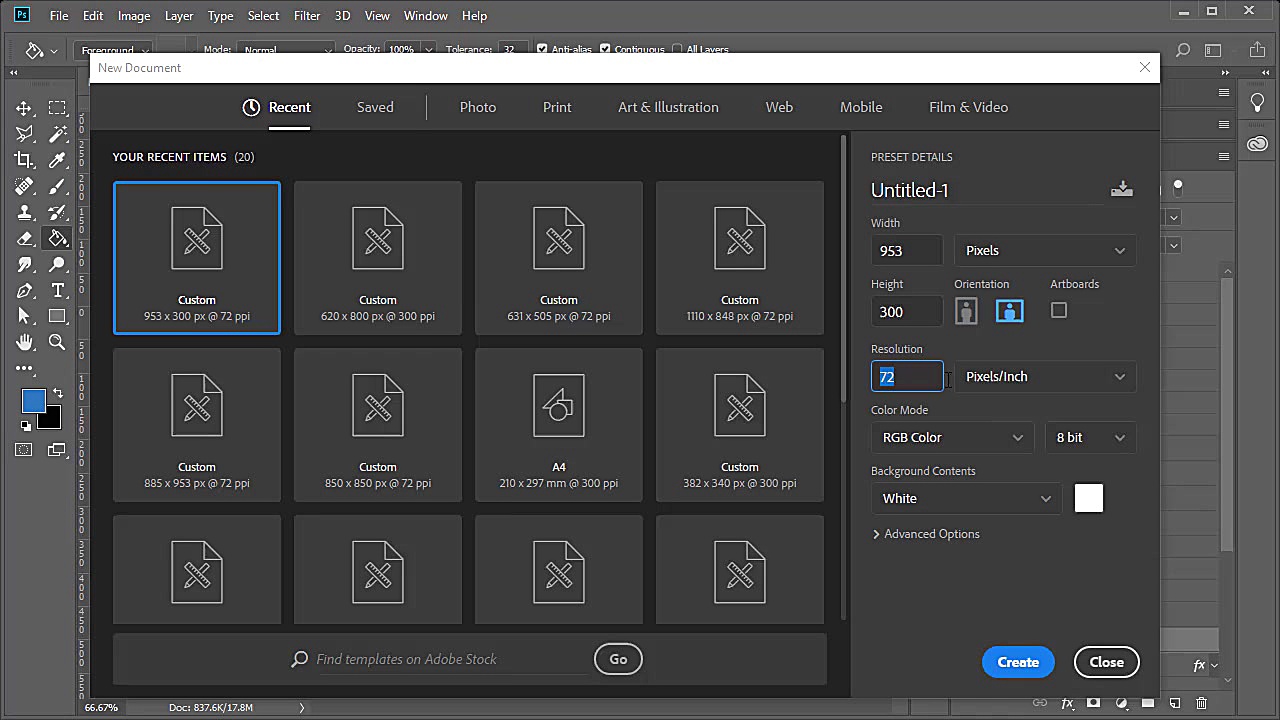Image resolution: width=1280 pixels, height=720 pixels.
Task: Toggle the All Layers checkbox
Action: tap(677, 49)
